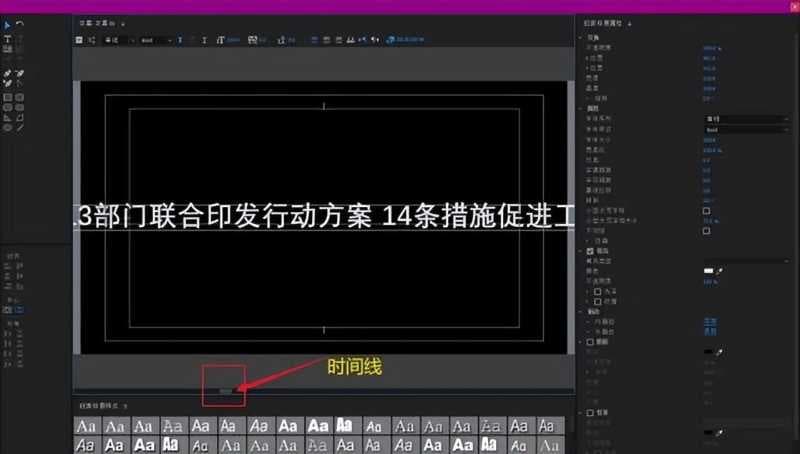Click the X Position value
The height and width of the screenshot is (454, 800).
coord(709,58)
